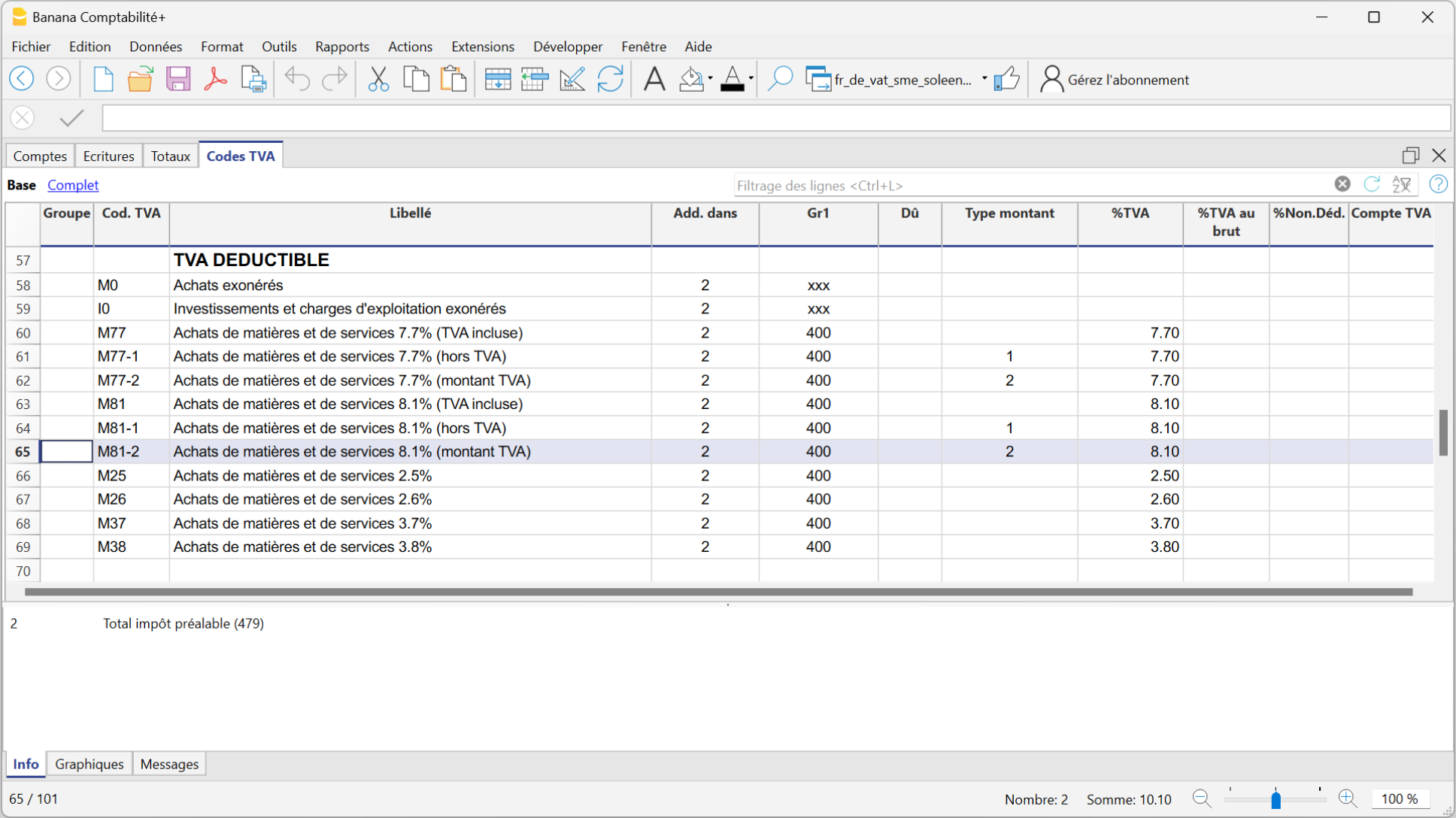The image size is (1456, 818).
Task: Open the fr_de_vat_sme file dropdown
Action: click(x=984, y=79)
